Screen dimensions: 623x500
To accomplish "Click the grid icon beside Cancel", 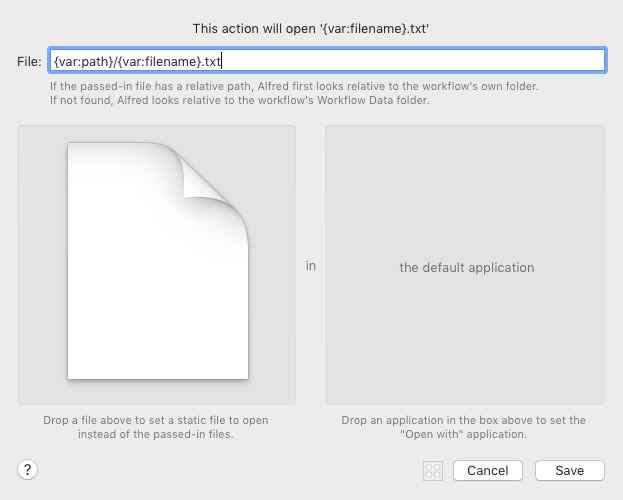I will (433, 471).
